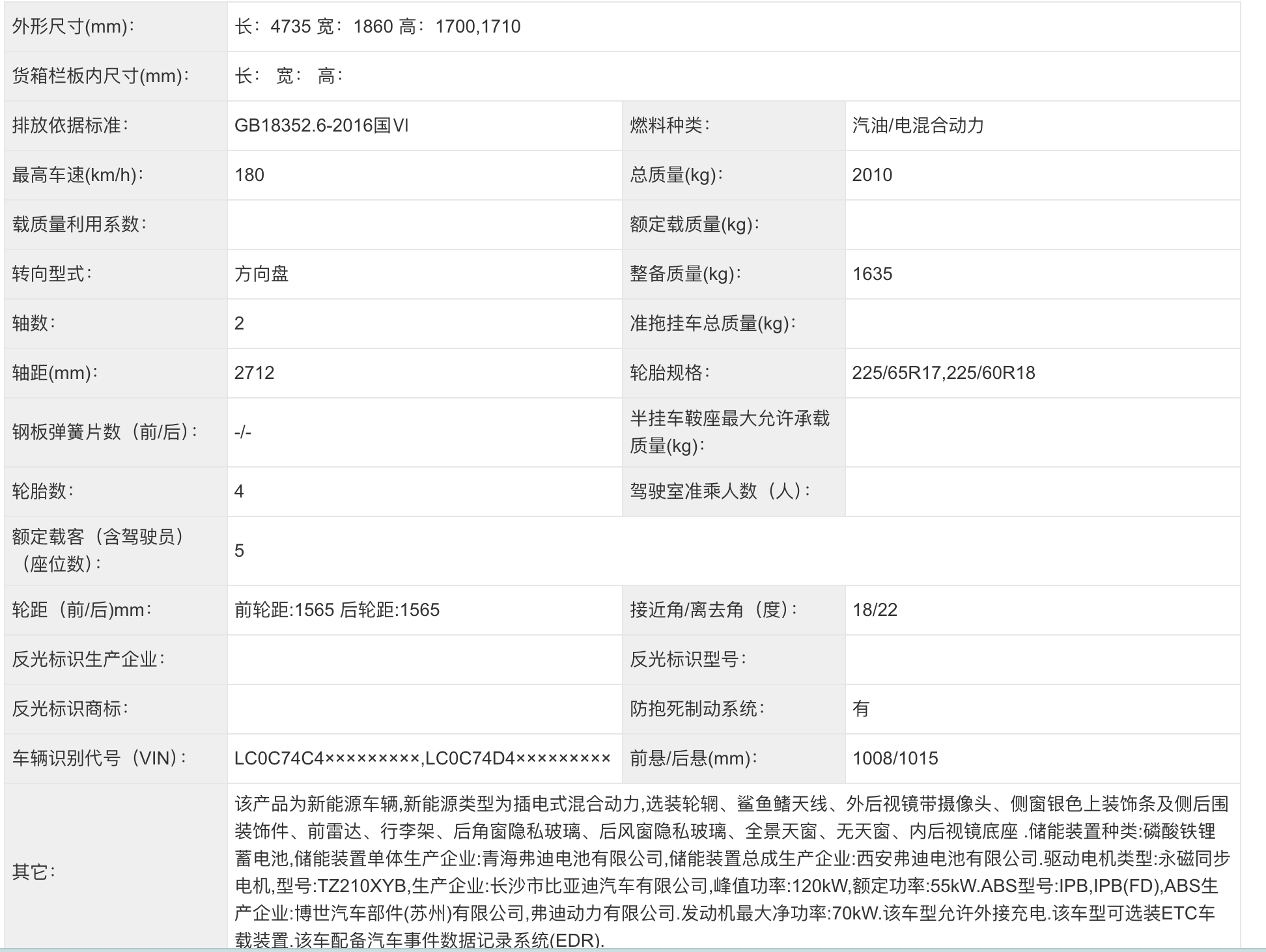Click the 驾驶室准乘人数（人） label
Viewport: 1266px width, 952px height.
coord(720,492)
